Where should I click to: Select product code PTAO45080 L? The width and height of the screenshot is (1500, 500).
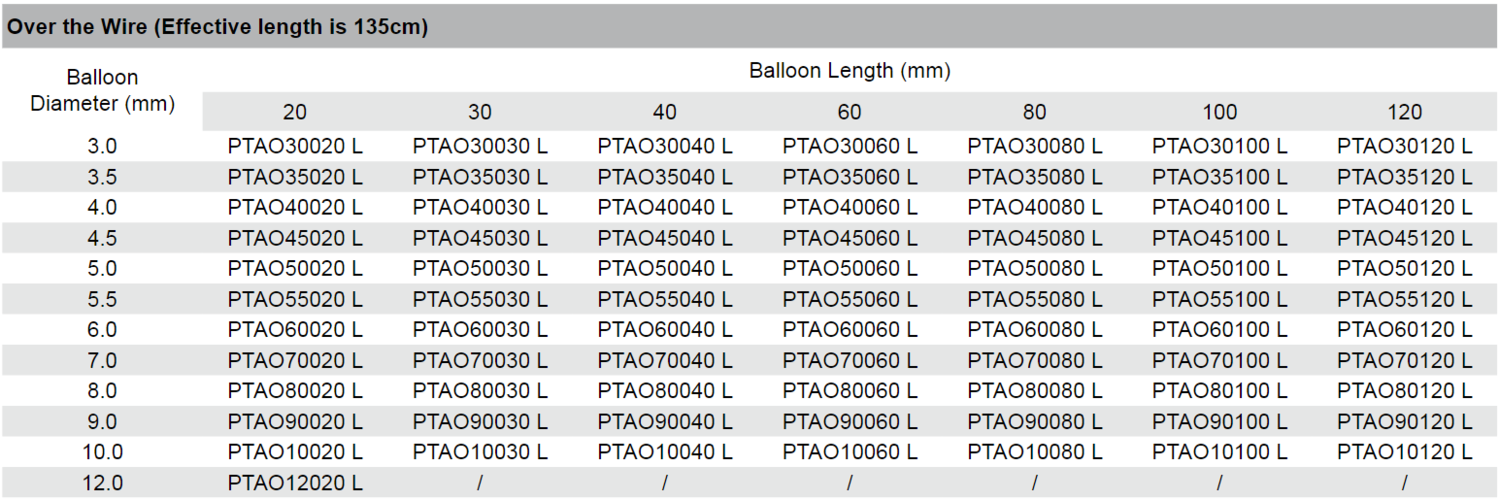click(1034, 238)
